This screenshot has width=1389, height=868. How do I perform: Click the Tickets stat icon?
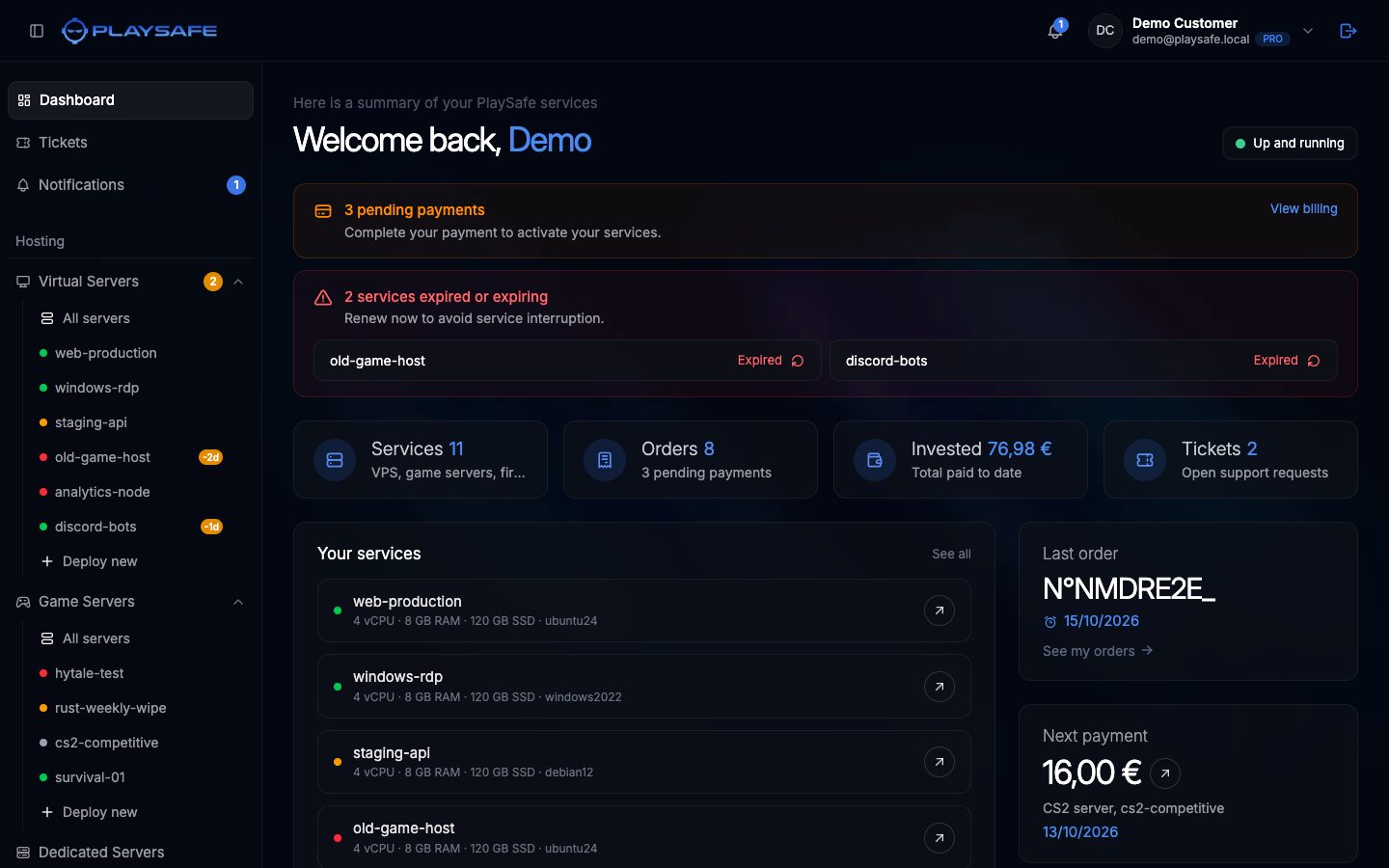[1145, 460]
